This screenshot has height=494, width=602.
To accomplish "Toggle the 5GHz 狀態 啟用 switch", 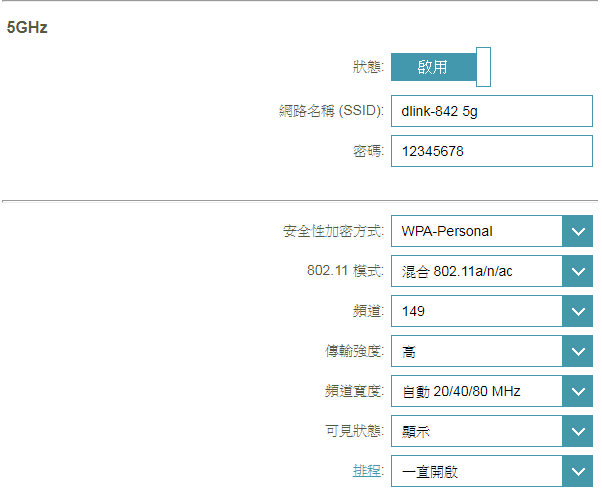I will point(441,67).
